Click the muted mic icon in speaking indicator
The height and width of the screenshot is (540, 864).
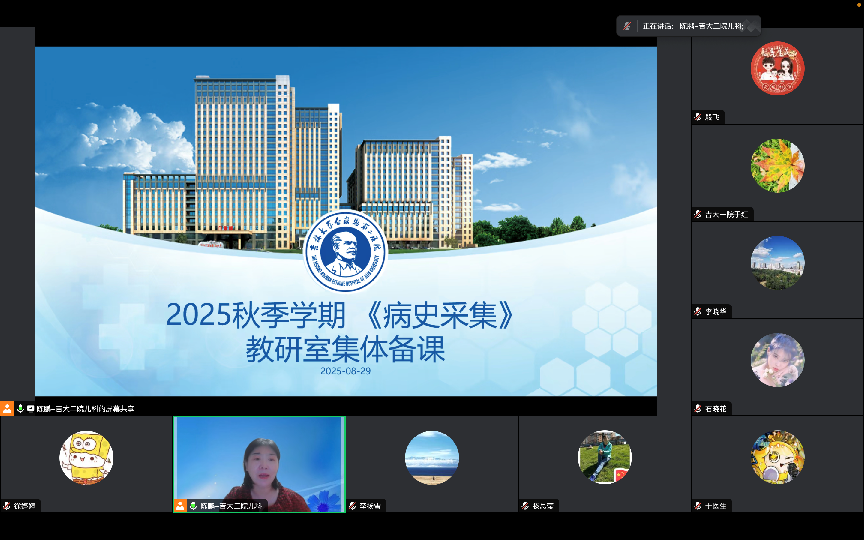[x=627, y=26]
